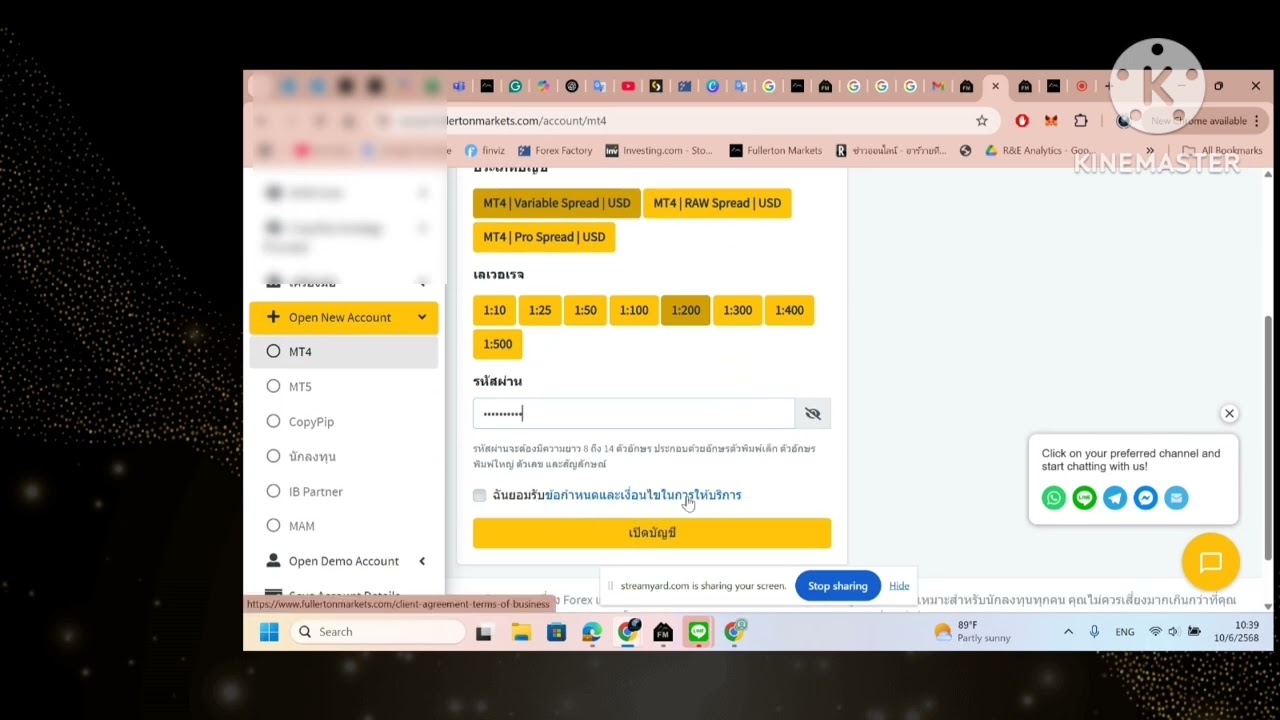
Task: Open the yellow live chat bubble
Action: [1210, 562]
